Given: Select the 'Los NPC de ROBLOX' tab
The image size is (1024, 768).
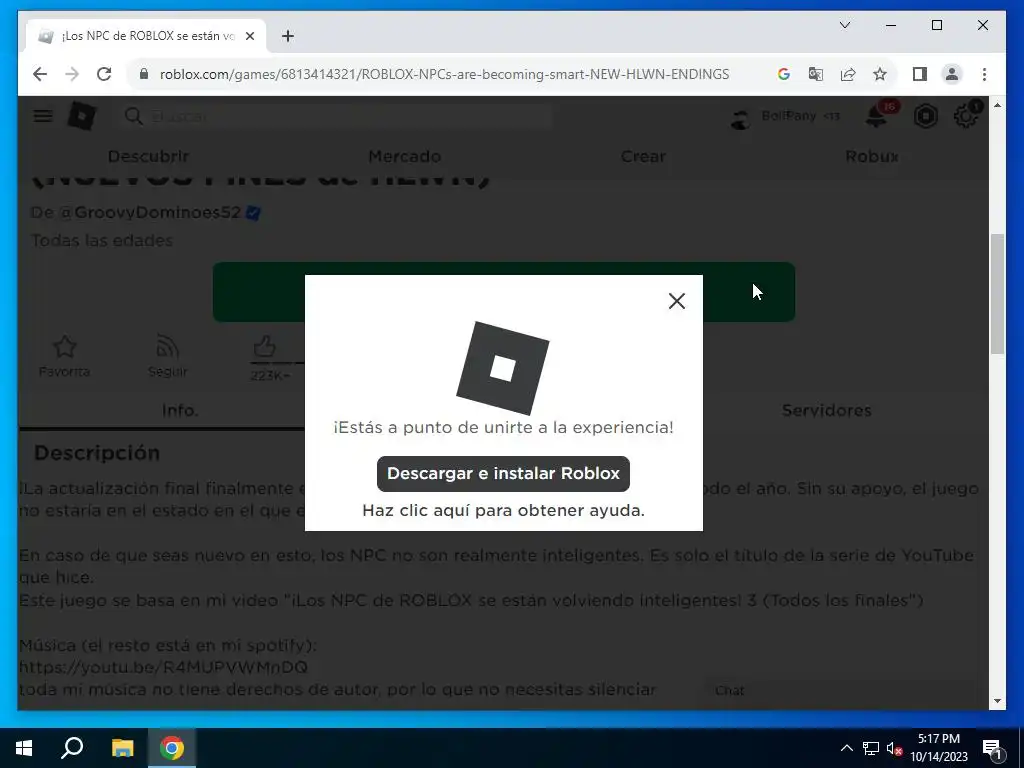Looking at the screenshot, I should pyautogui.click(x=146, y=36).
